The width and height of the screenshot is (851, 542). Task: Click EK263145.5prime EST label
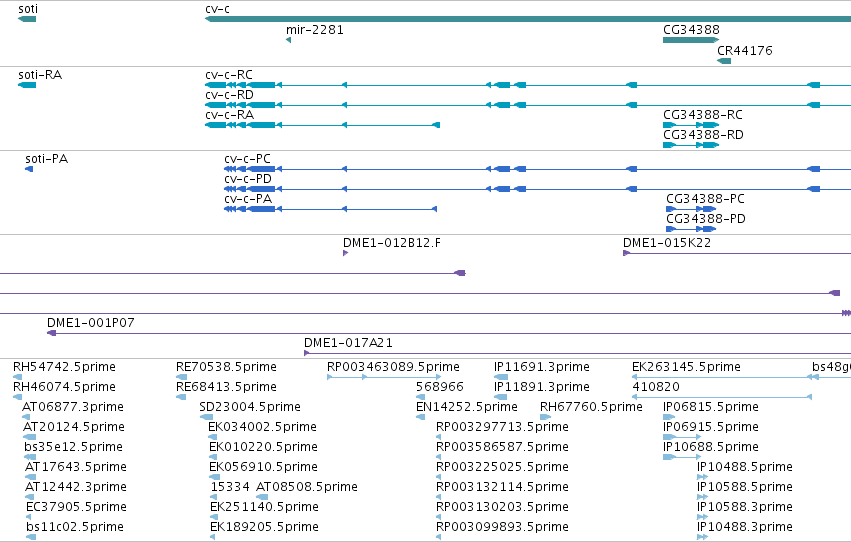(686, 367)
